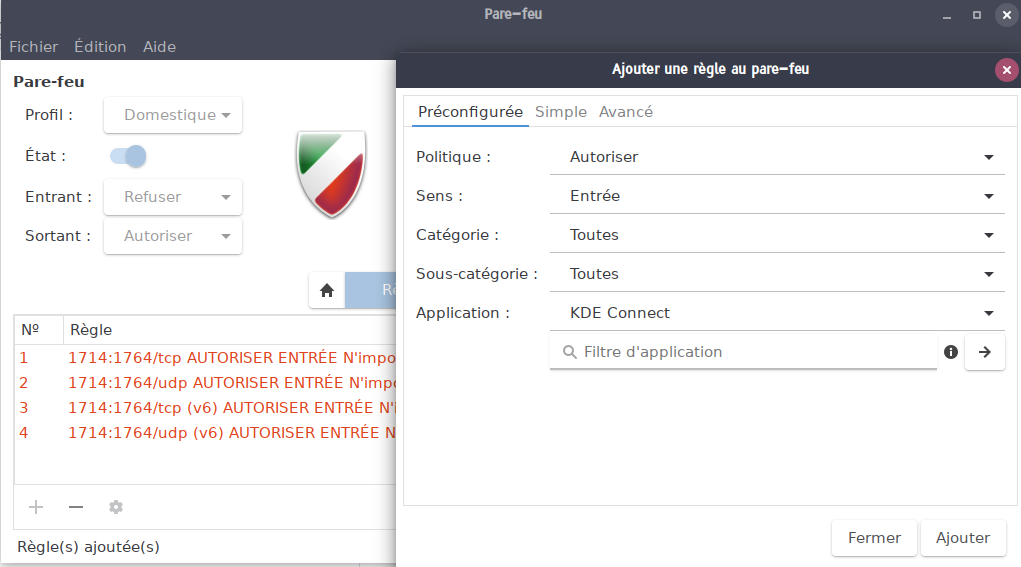The height and width of the screenshot is (567, 1021).
Task: Click the Fermer button
Action: pyautogui.click(x=874, y=538)
